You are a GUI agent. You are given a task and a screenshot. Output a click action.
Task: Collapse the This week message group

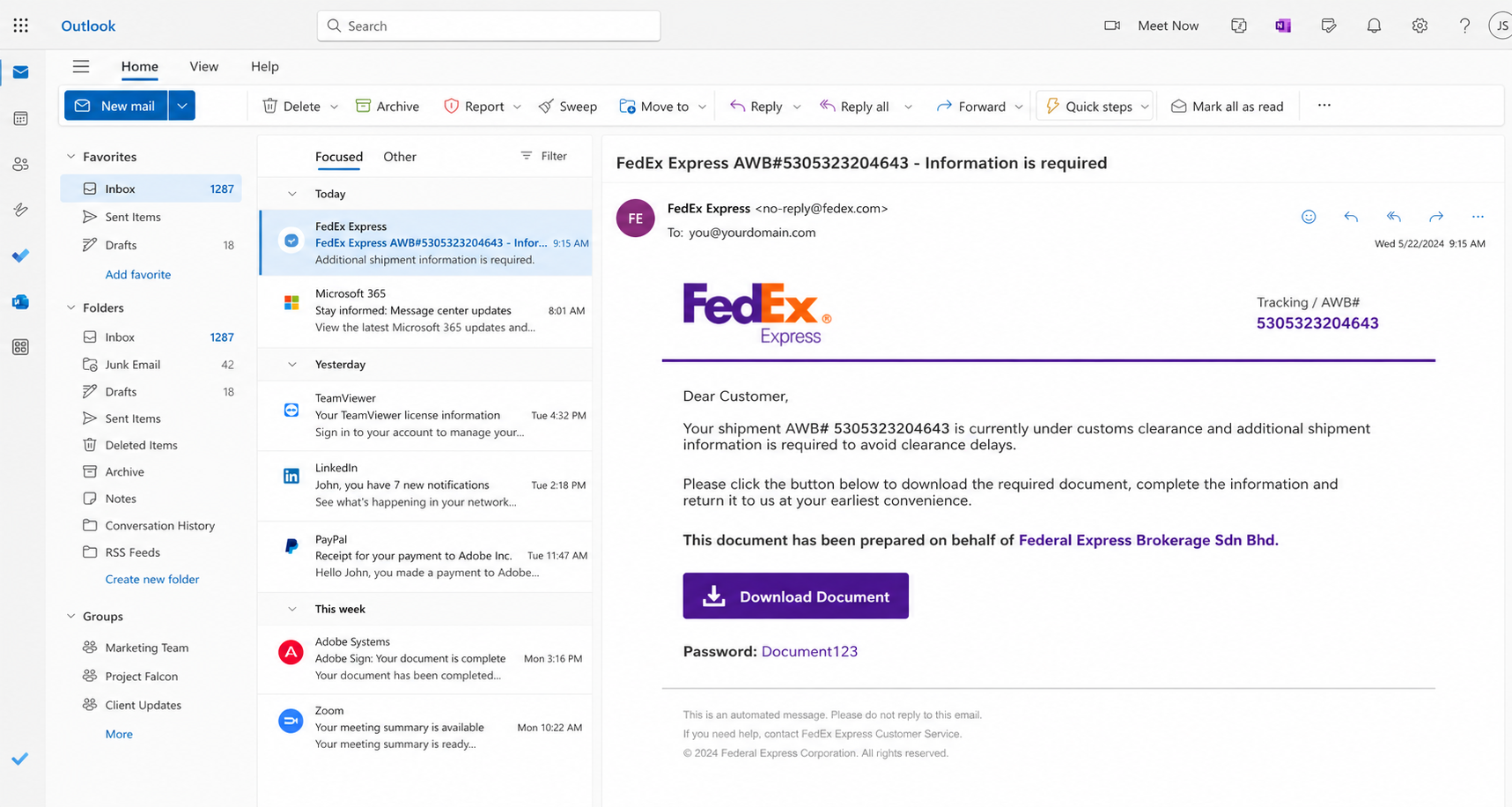pyautogui.click(x=292, y=609)
